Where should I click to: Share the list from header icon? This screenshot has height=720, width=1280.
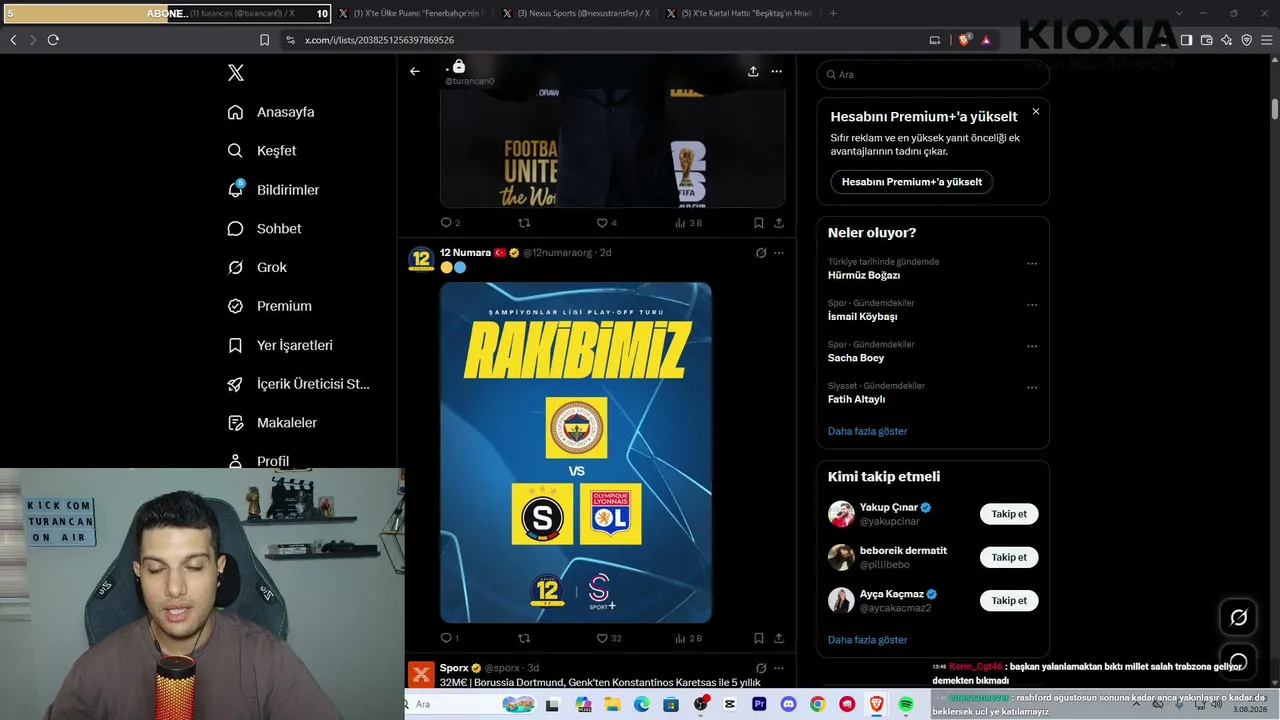click(x=753, y=71)
